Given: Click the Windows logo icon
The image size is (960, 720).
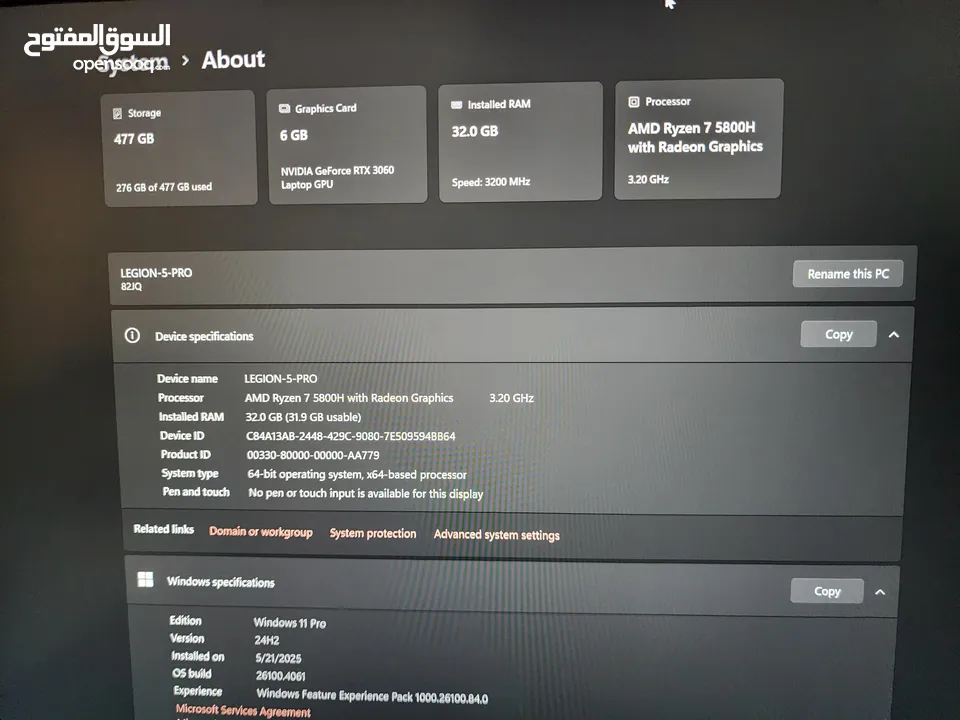Looking at the screenshot, I should pos(145,579).
